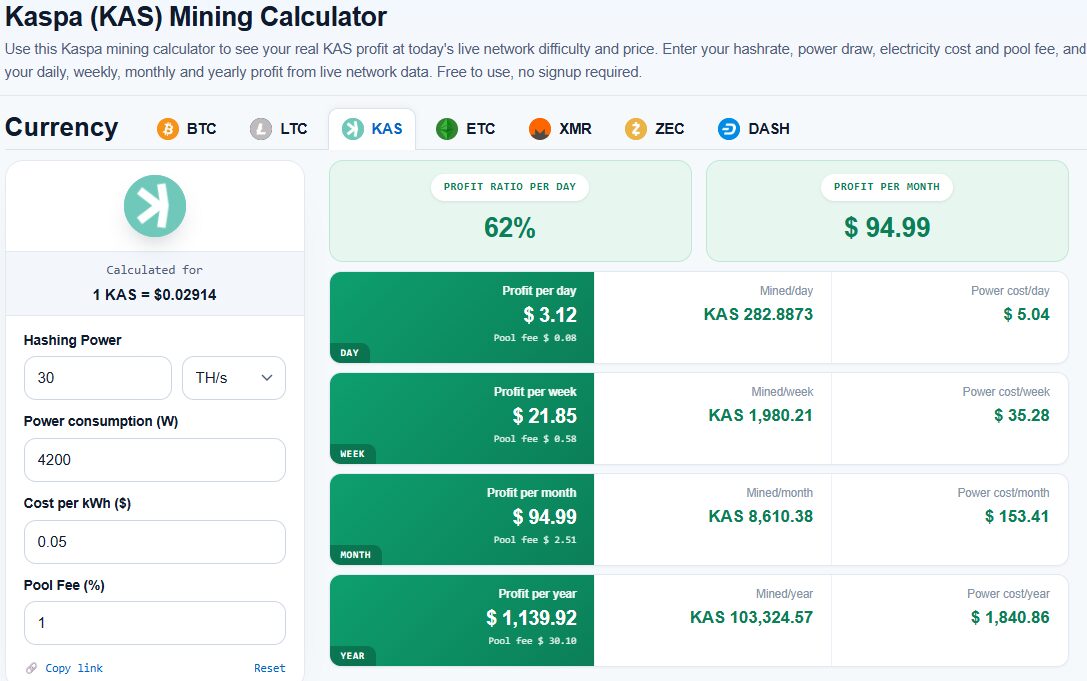1087x681 pixels.
Task: Reset the calculator inputs
Action: point(270,668)
